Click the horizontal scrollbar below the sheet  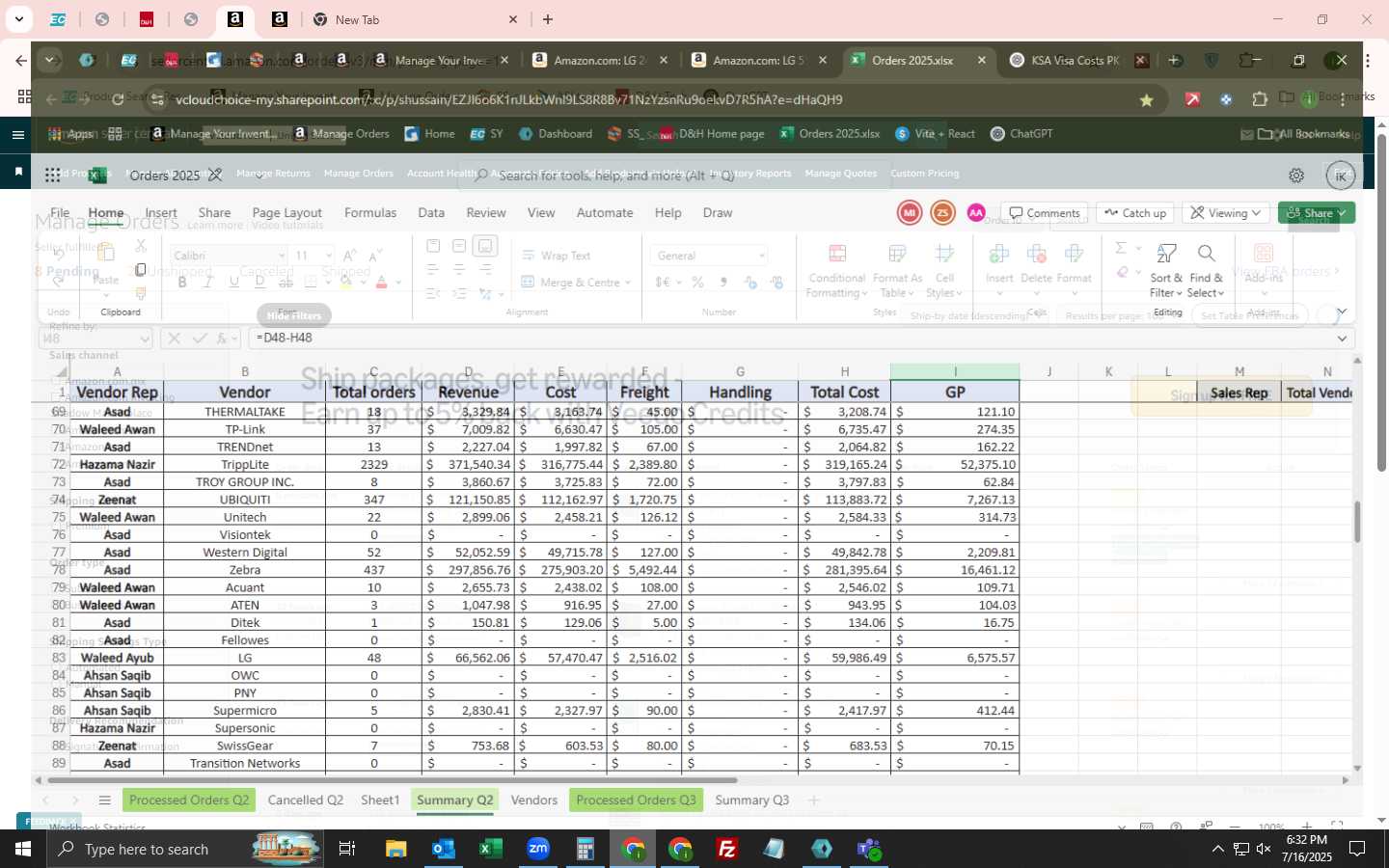[391, 780]
